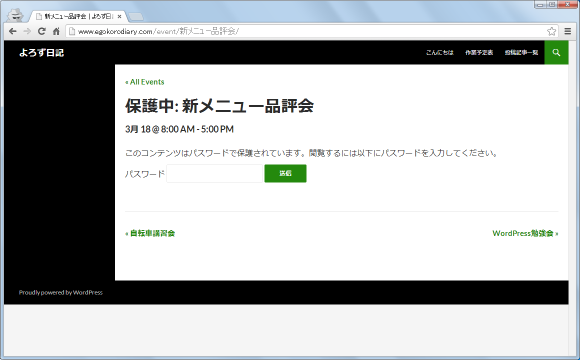Click the browser back arrow
The width and height of the screenshot is (580, 360).
pos(12,31)
